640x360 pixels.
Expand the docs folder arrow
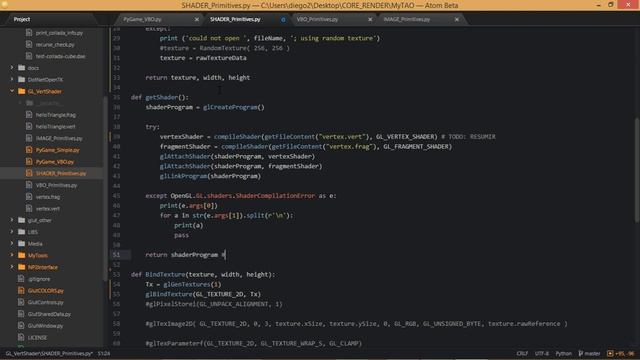(x=12, y=68)
